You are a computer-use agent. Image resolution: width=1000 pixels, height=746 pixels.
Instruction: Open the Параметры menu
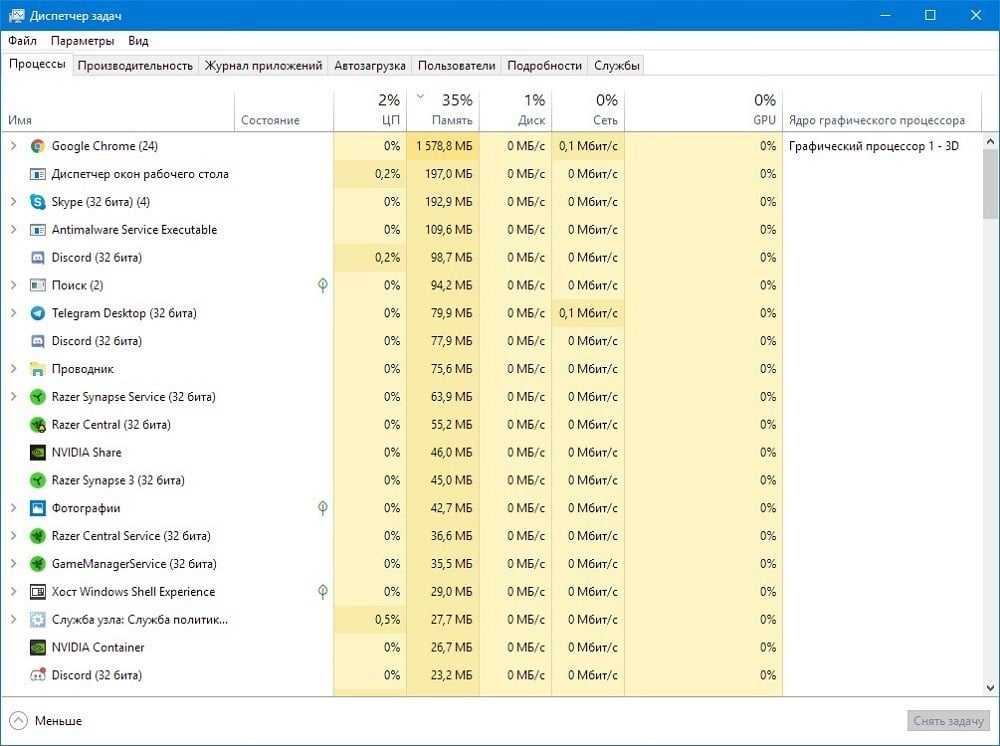(x=82, y=41)
